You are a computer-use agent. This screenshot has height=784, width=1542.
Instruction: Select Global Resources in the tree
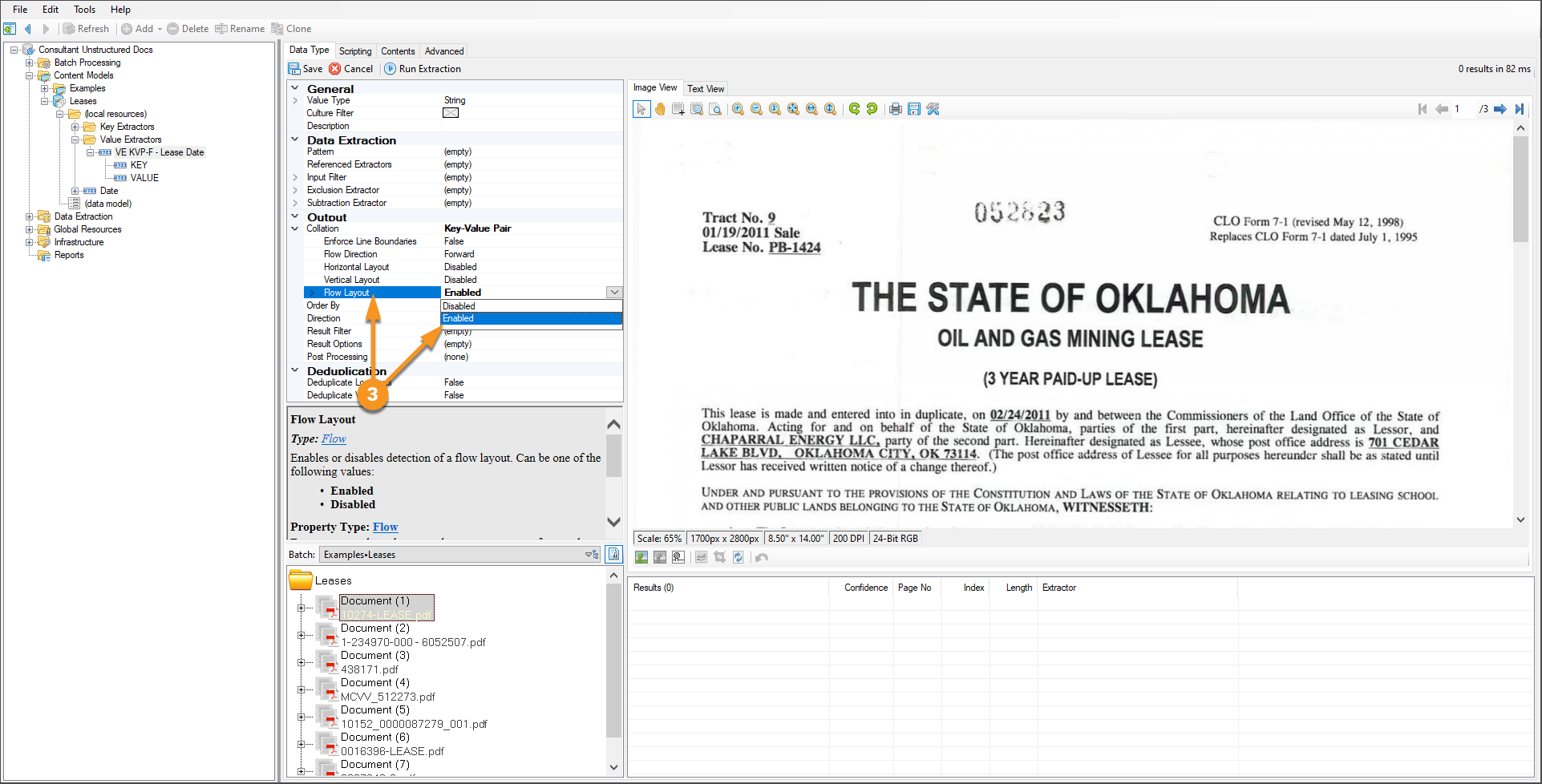tap(87, 229)
